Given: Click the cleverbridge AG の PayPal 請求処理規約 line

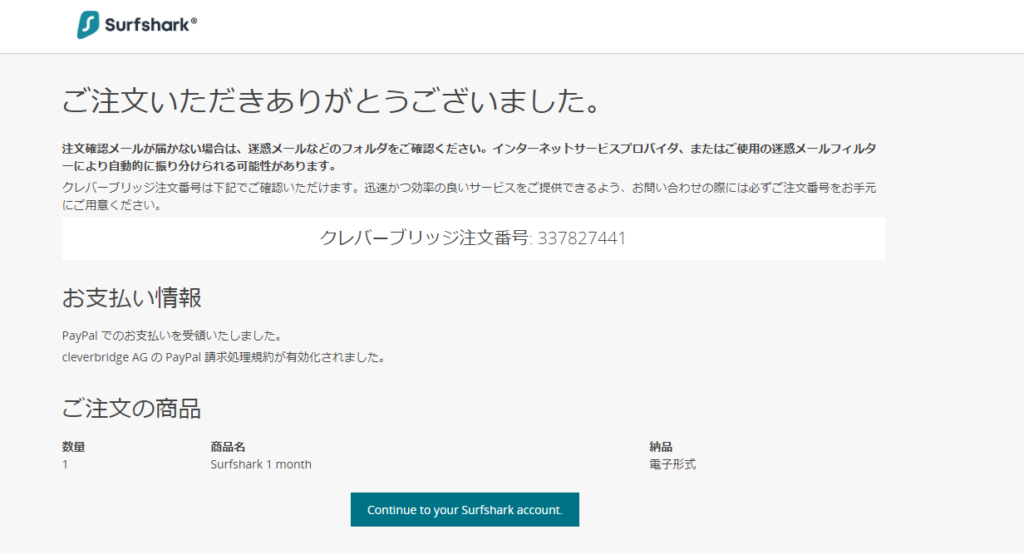Looking at the screenshot, I should coord(223,357).
